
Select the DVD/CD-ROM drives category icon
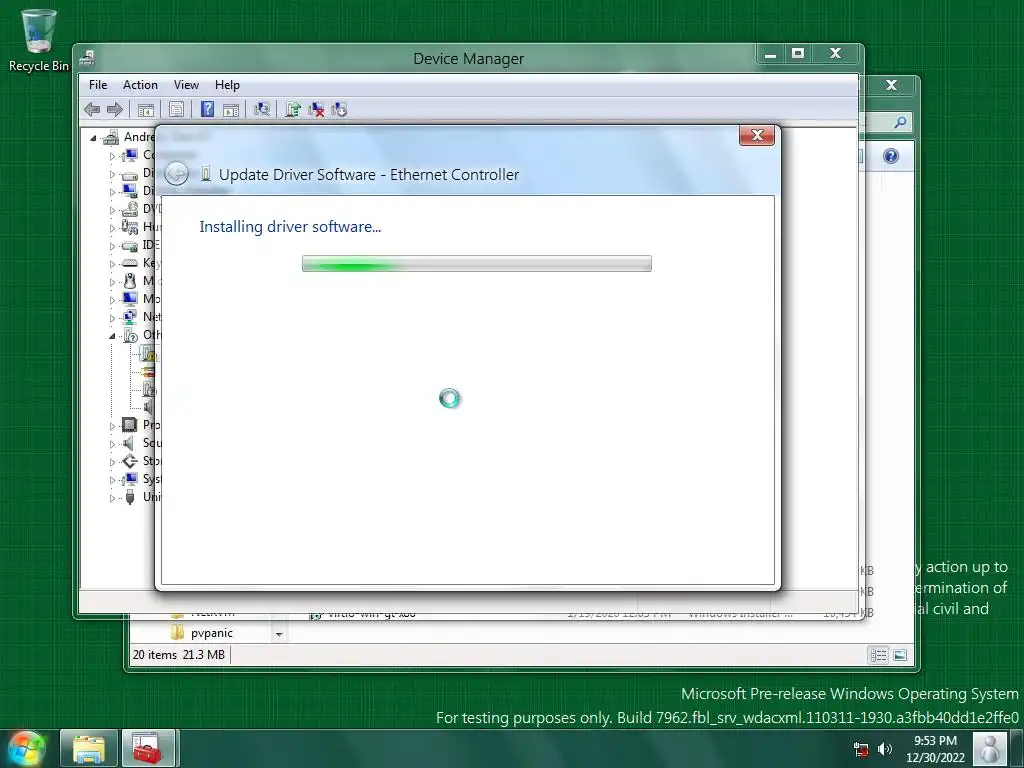pos(130,209)
